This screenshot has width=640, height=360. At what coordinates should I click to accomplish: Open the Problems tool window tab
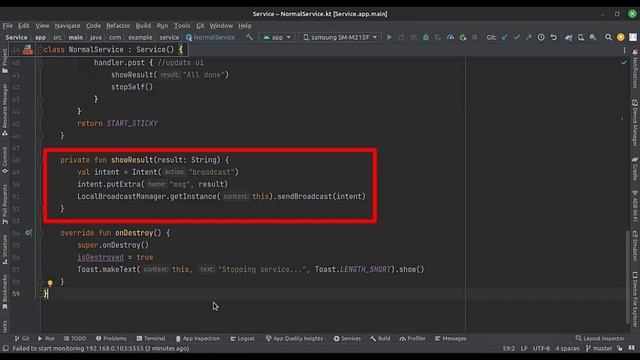[x=111, y=338]
